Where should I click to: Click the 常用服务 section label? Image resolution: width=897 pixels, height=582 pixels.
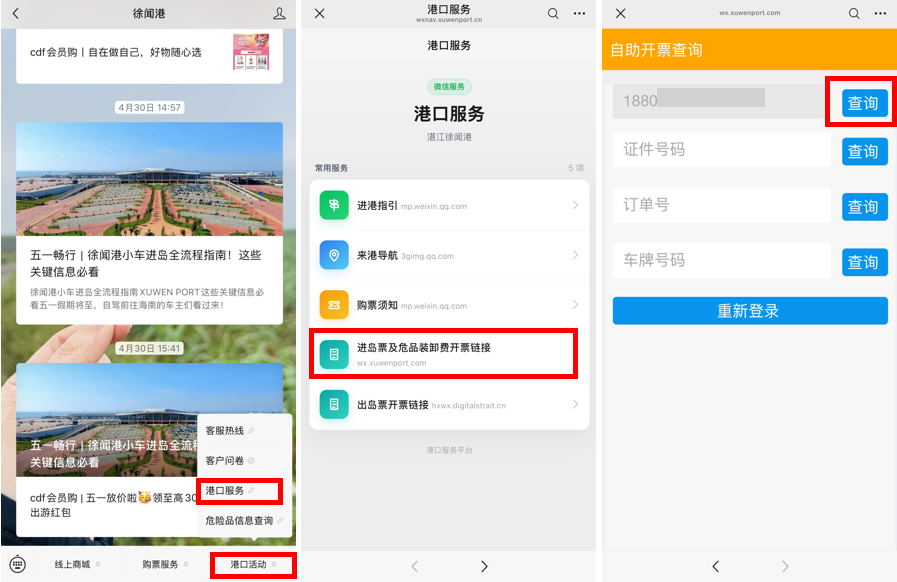[331, 168]
